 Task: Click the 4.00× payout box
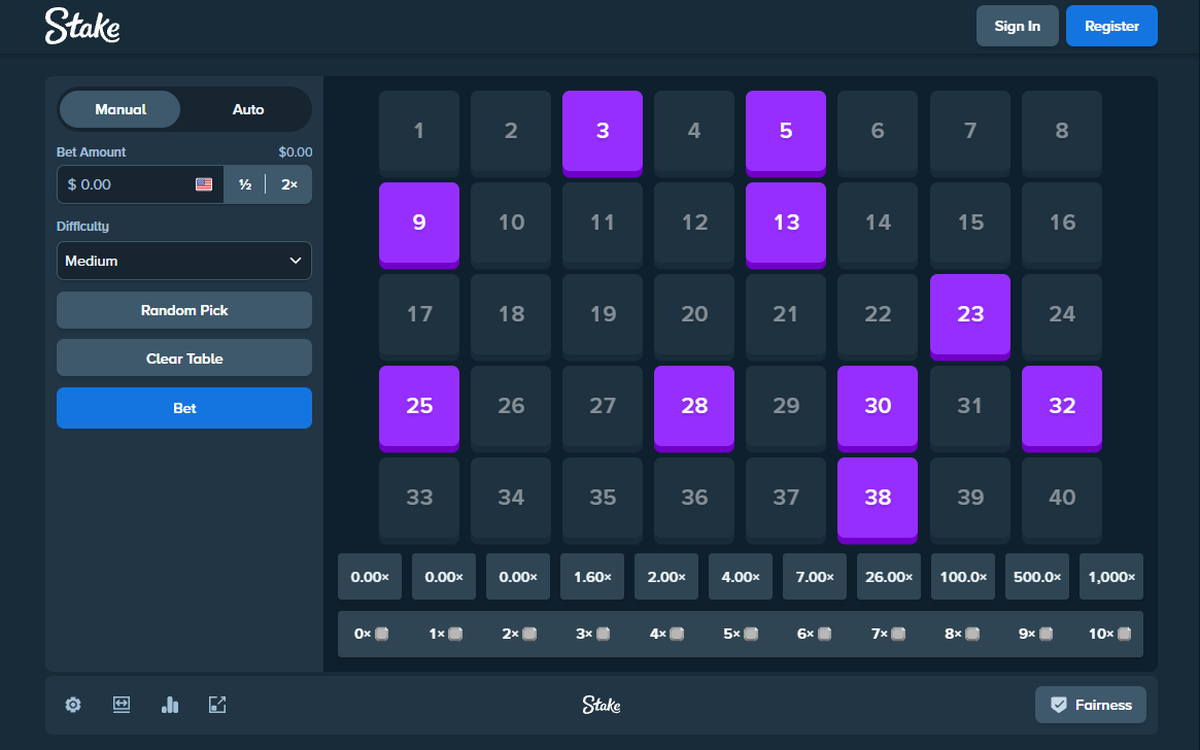pyautogui.click(x=740, y=577)
